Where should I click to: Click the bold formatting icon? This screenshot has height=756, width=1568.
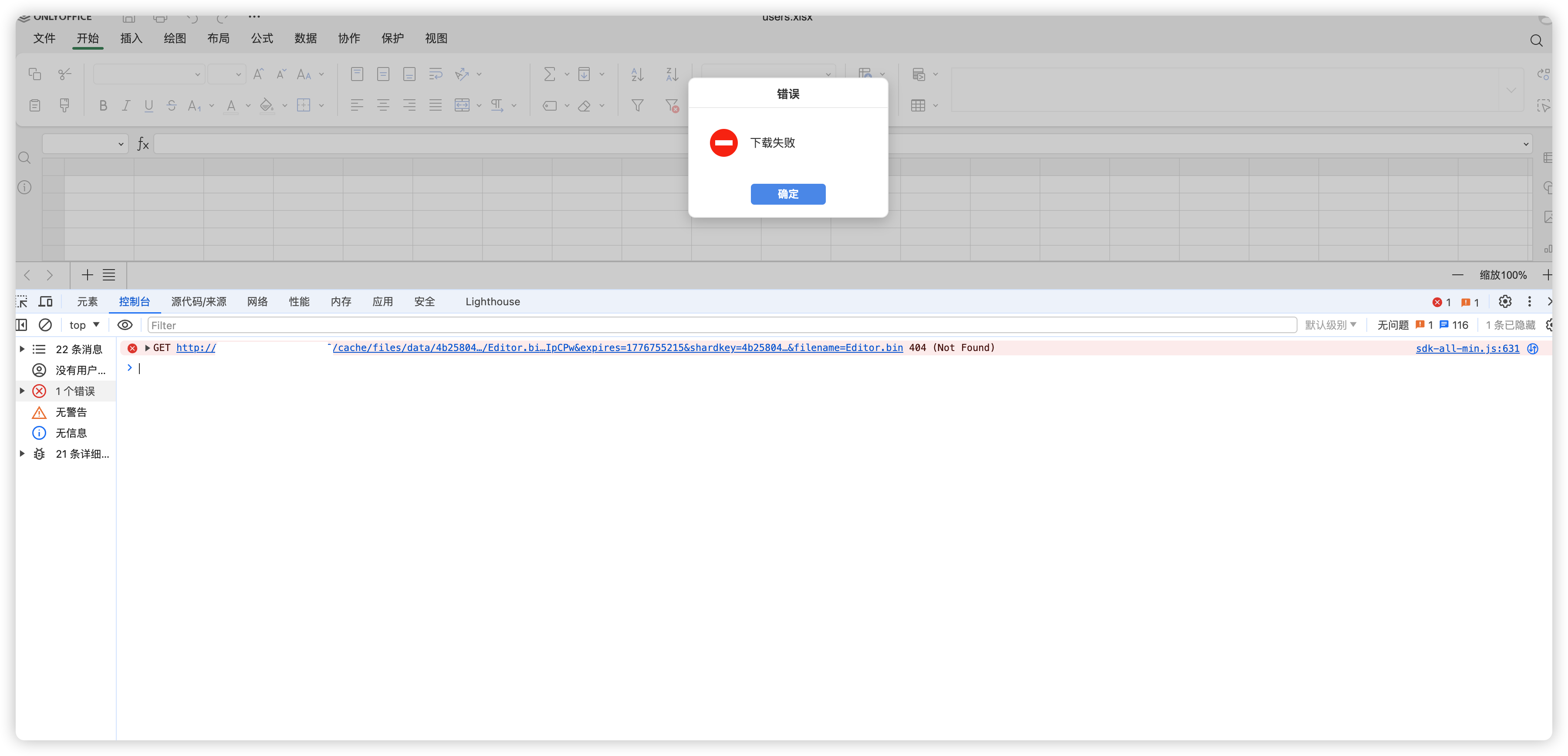click(103, 106)
